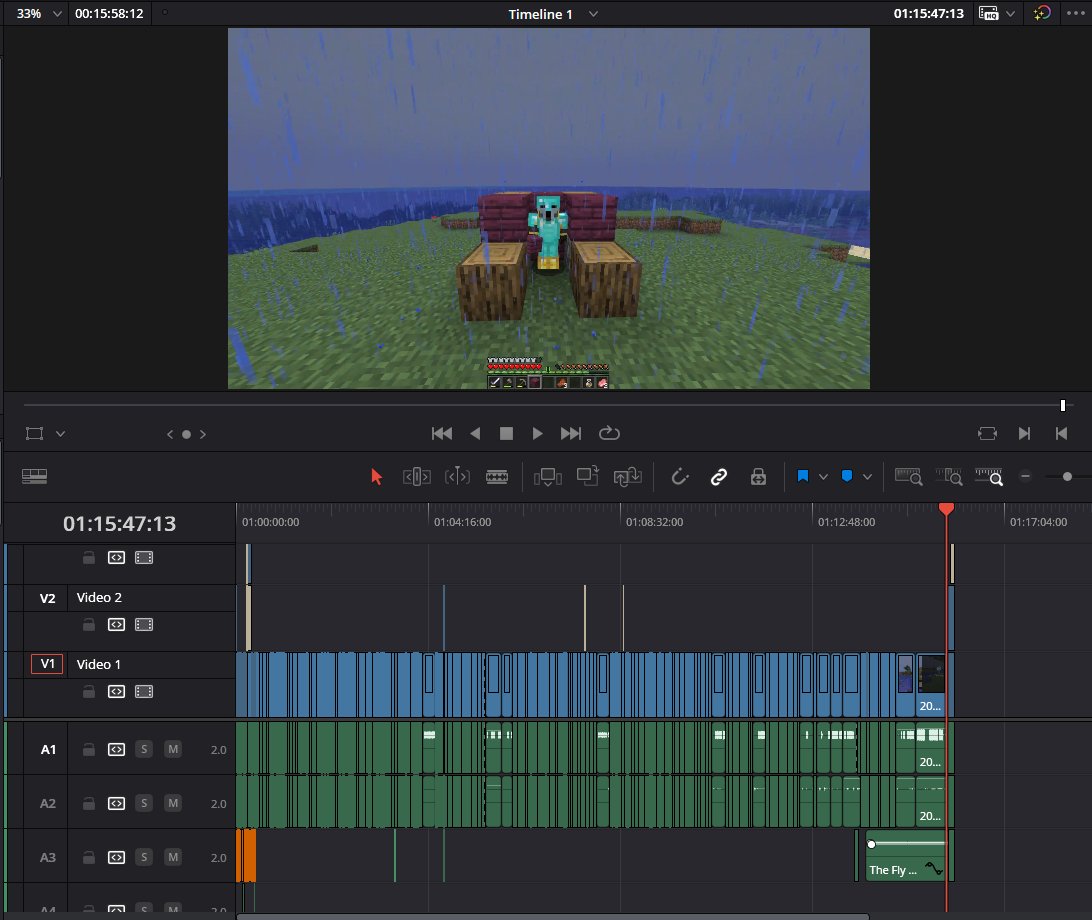Mute the A2 audio track
Screen dimensions: 1092x920
click(x=173, y=803)
